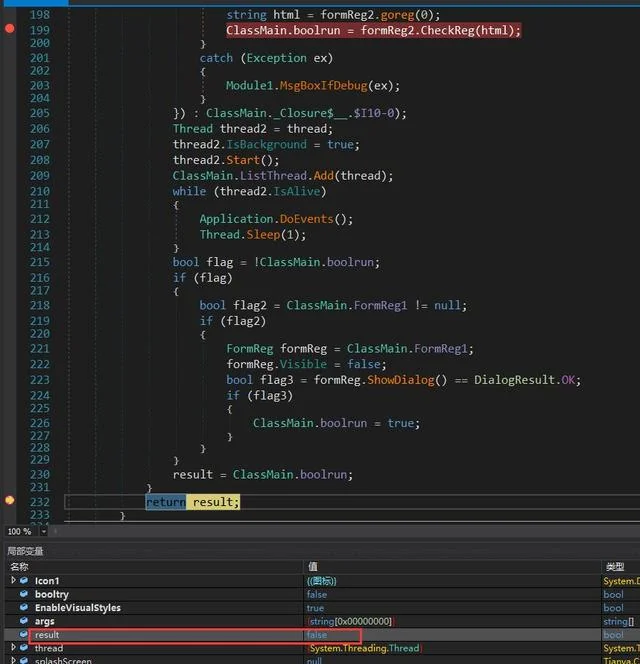The image size is (640, 664).
Task: Click line number 215 in the gutter
Action: pyautogui.click(x=39, y=262)
